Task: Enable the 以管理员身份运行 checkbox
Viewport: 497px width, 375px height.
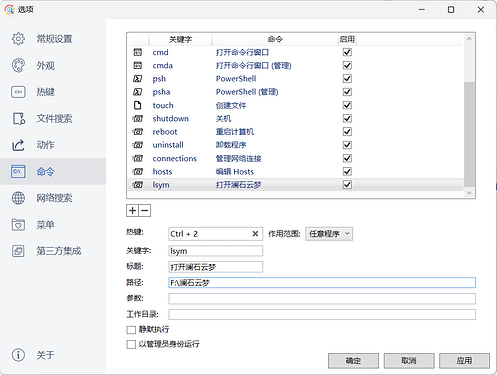Action: tap(131, 344)
